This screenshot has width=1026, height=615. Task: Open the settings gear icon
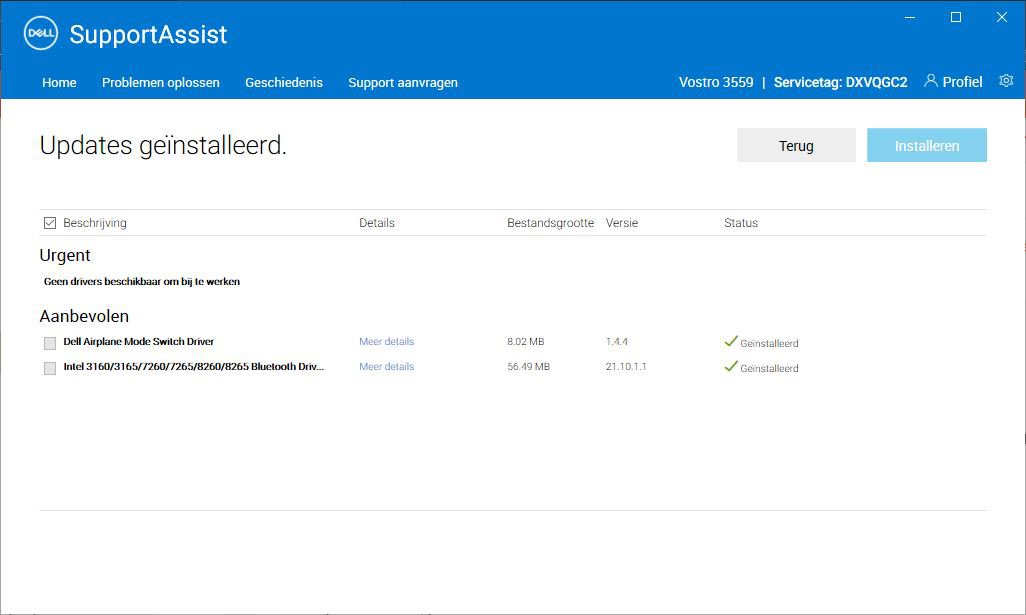pyautogui.click(x=1006, y=80)
